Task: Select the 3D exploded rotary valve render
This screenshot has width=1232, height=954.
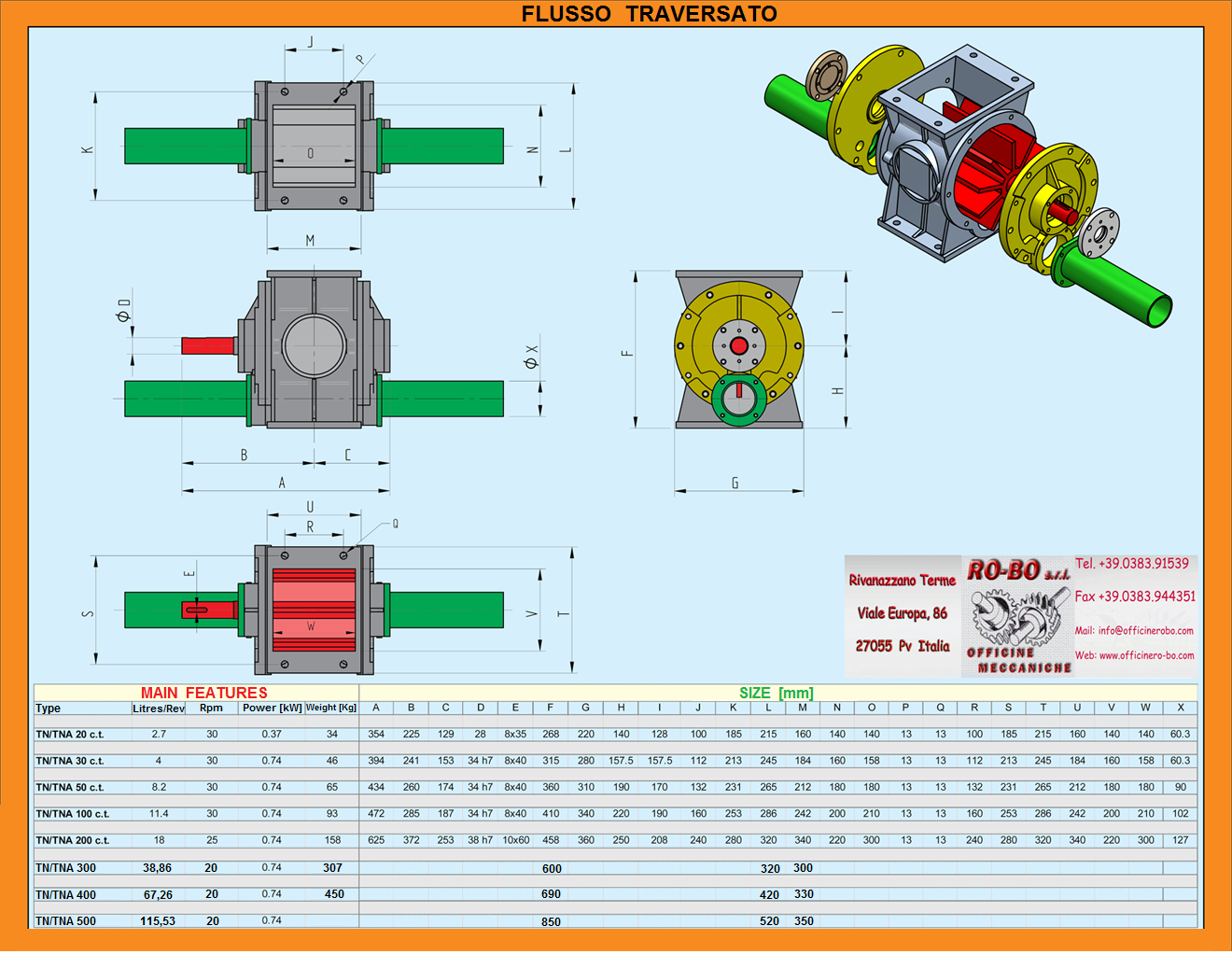Action: 969,185
